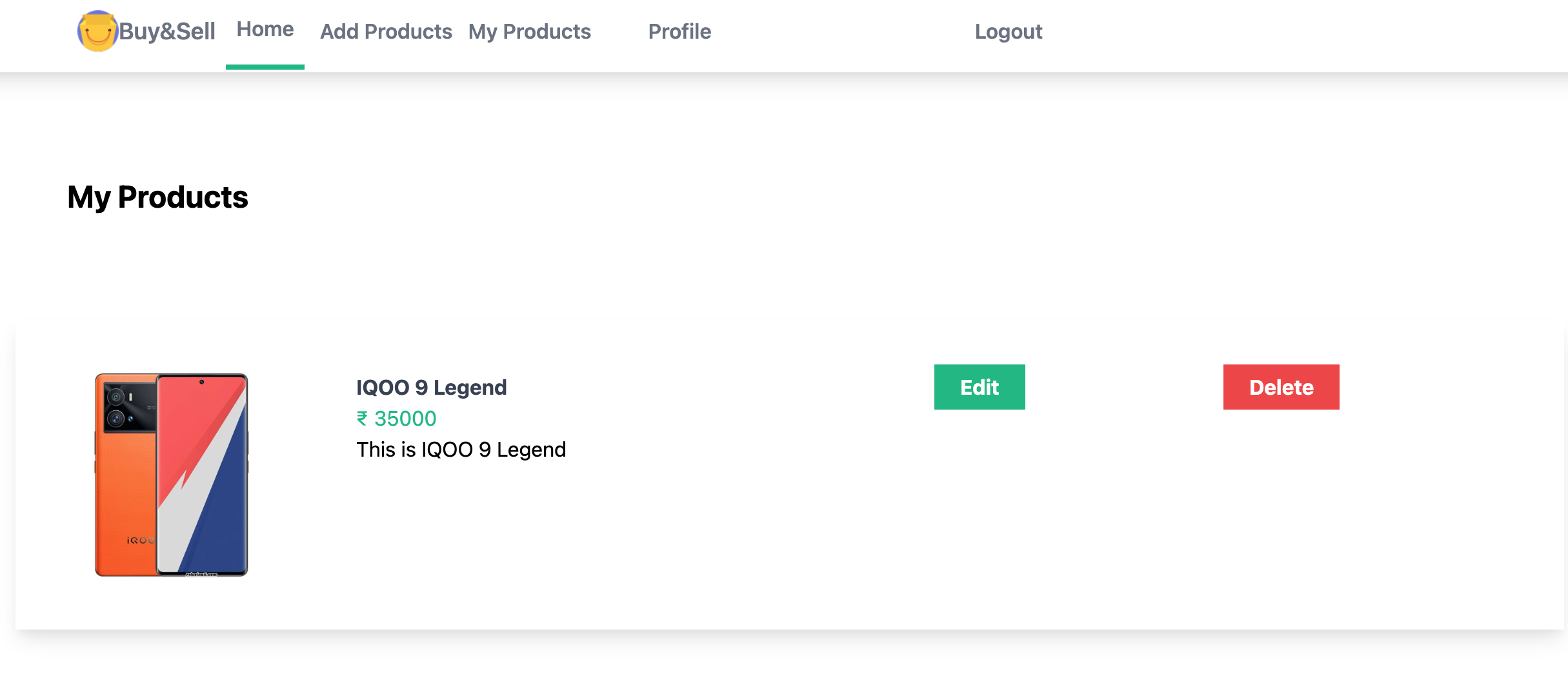View your Profile page
Image resolution: width=1568 pixels, height=676 pixels.
tap(679, 31)
